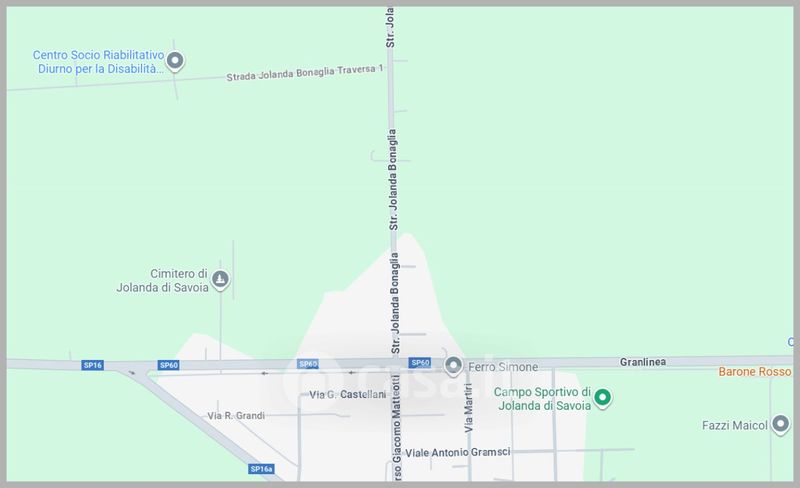The height and width of the screenshot is (488, 800).
Task: Select the SP60 shield near Ferro Simone
Action: [420, 362]
